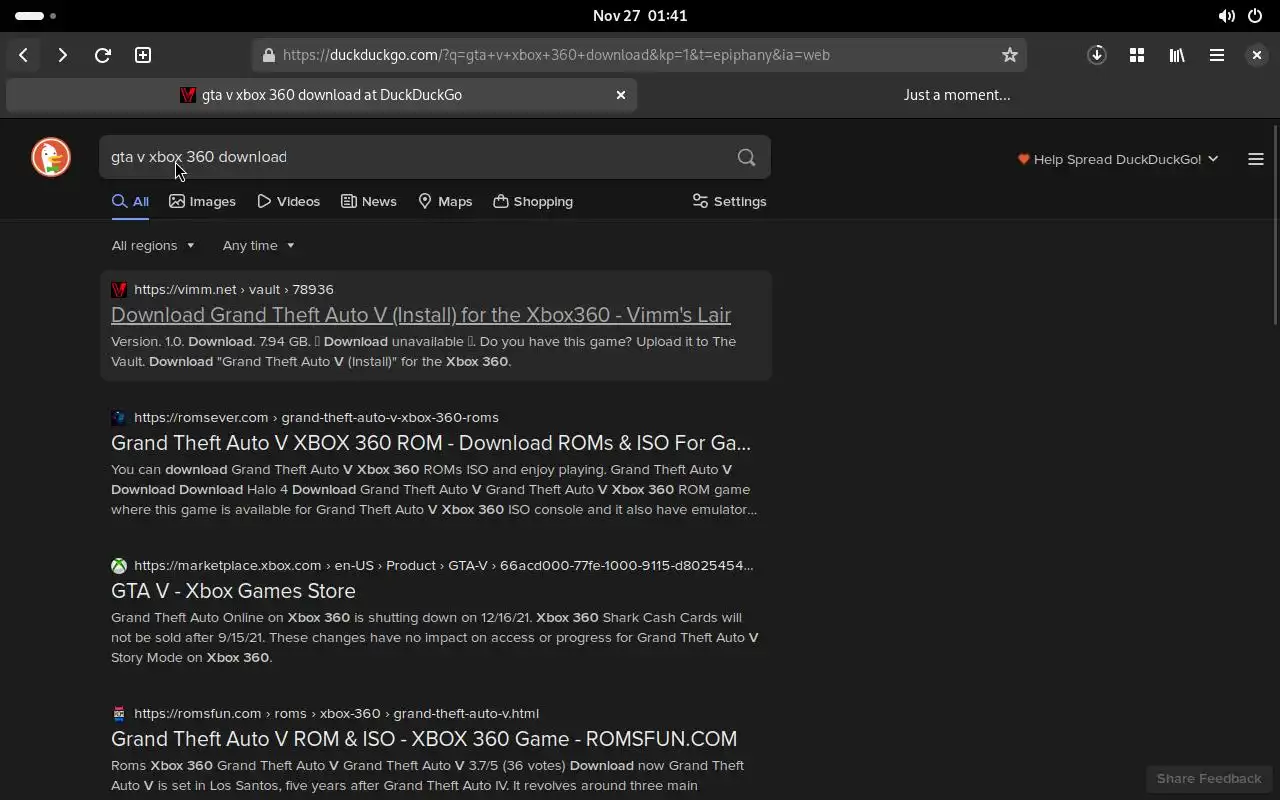Open search Settings
Image resolution: width=1280 pixels, height=800 pixels.
729,201
